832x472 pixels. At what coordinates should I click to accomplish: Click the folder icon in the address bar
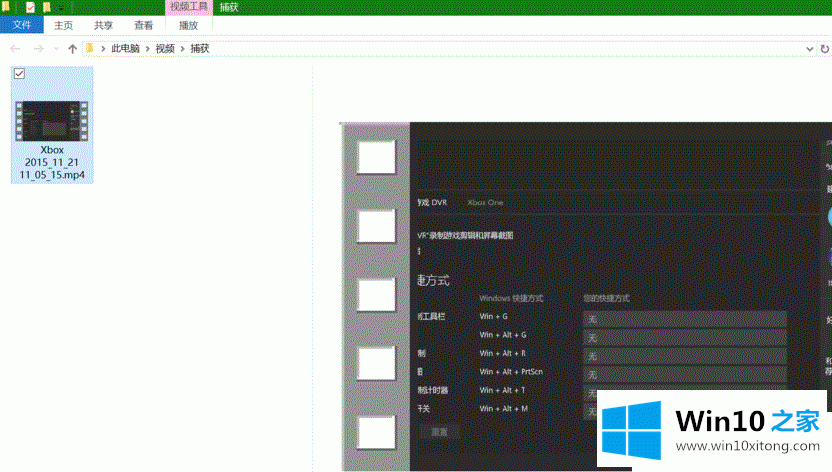(90, 48)
